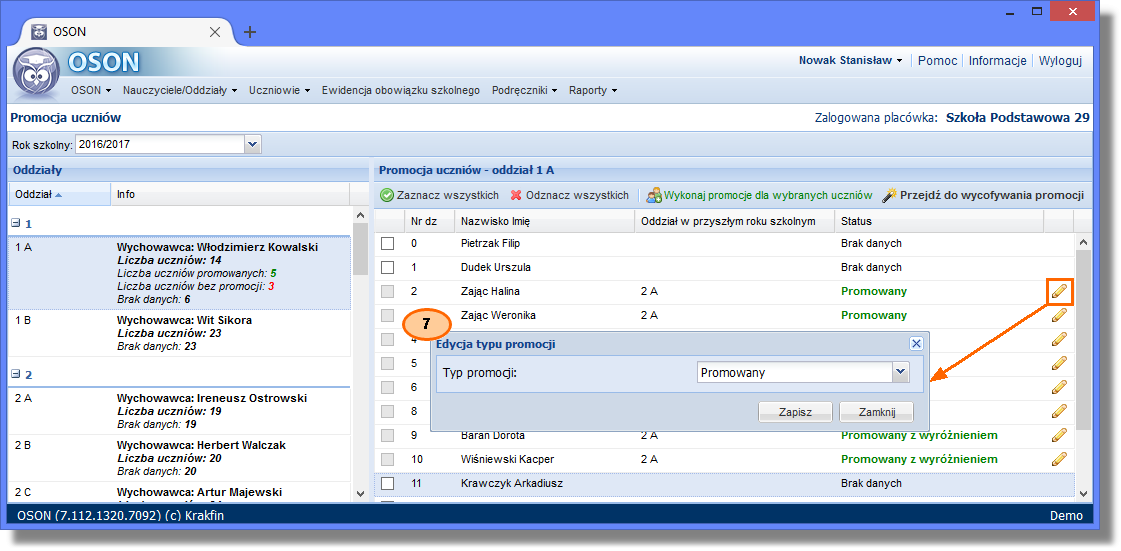Open the Uczniowie menu
Viewport: 1121px width, 551px height.
coord(279,90)
